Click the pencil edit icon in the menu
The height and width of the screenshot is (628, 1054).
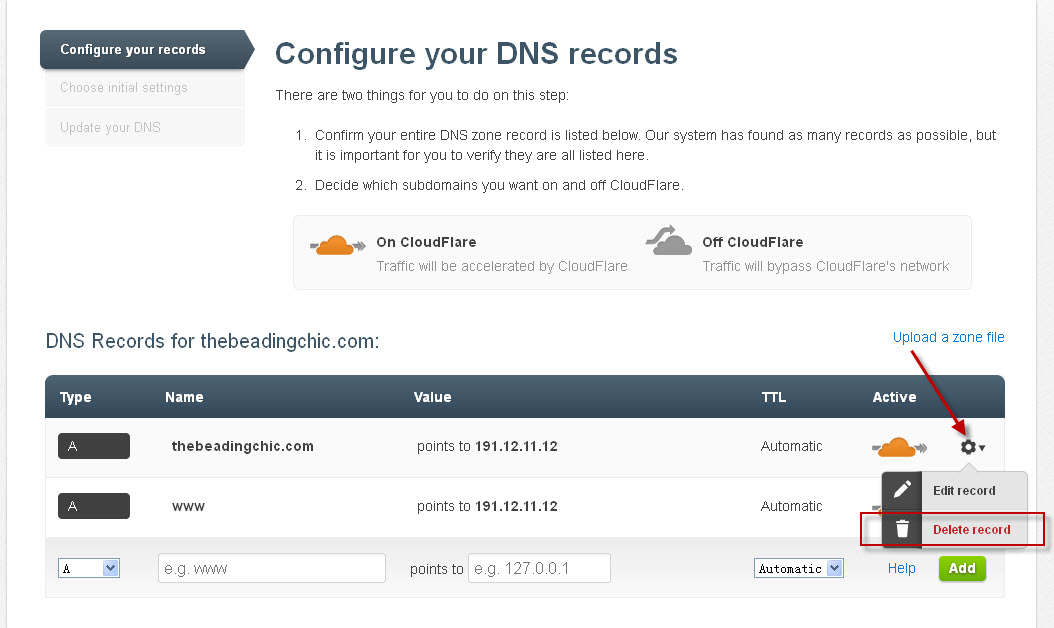(x=902, y=490)
